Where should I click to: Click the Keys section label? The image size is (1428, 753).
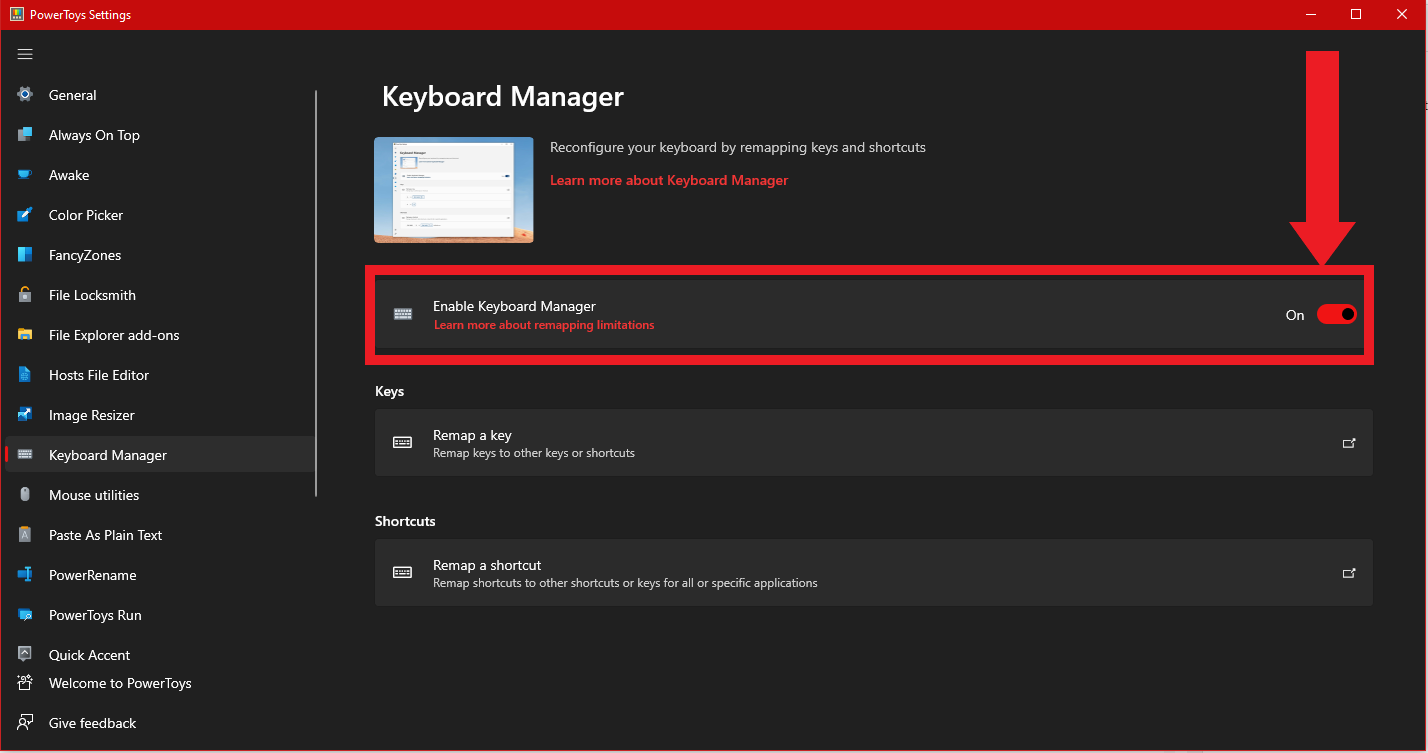coord(390,391)
